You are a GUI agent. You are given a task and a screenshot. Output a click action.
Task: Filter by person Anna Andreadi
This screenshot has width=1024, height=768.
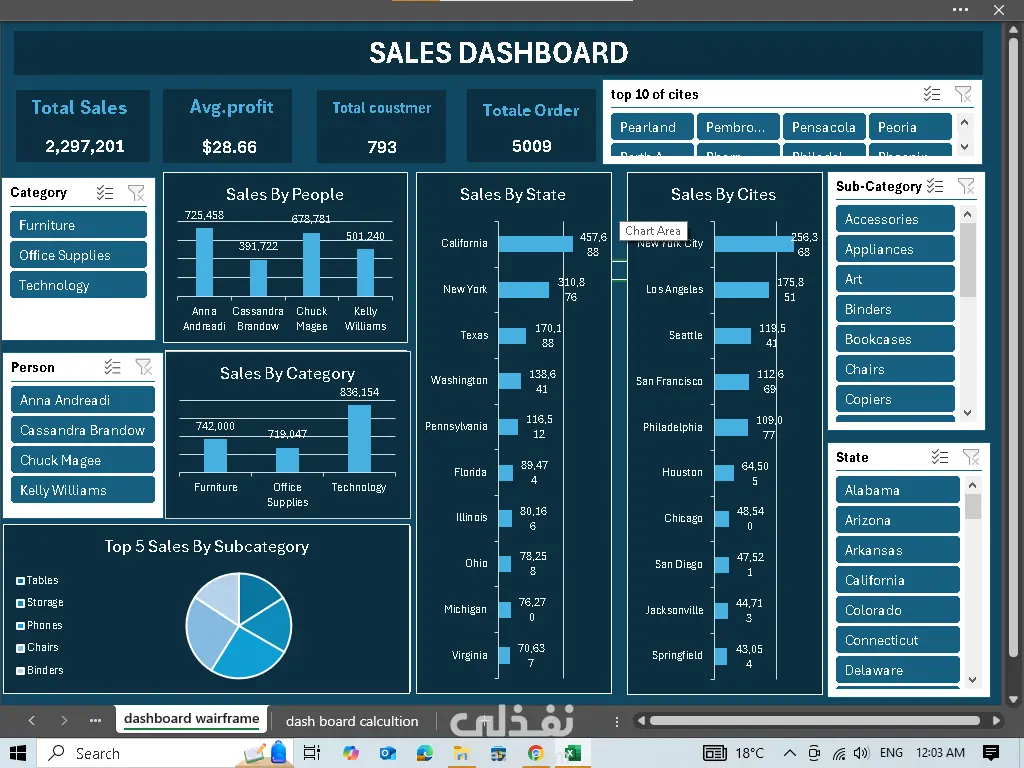coord(83,400)
